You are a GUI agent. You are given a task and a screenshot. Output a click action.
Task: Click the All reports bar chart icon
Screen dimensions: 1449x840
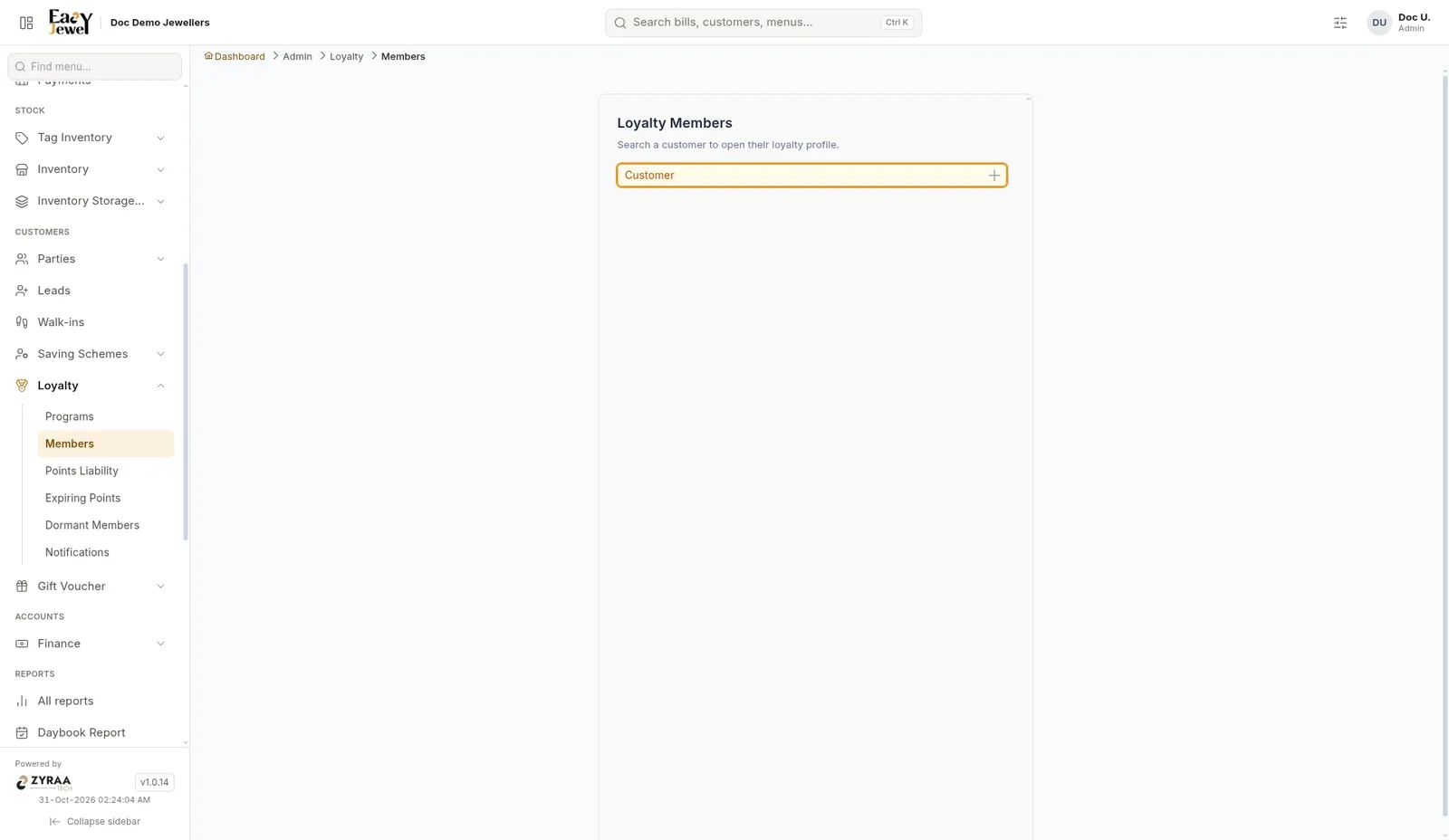click(22, 702)
